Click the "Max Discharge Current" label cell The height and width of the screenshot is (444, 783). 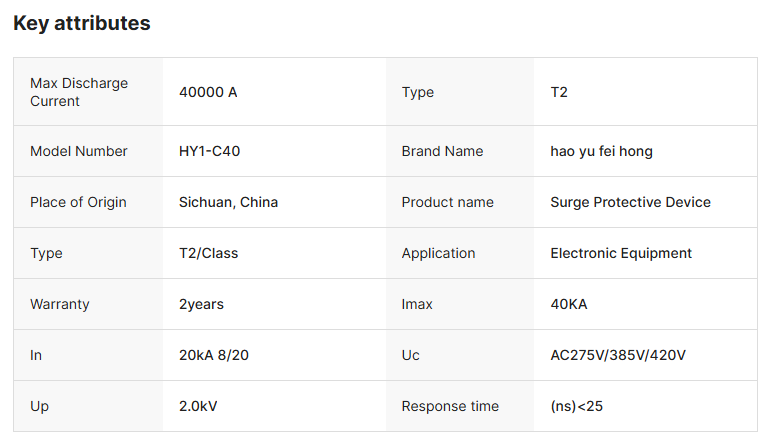(x=79, y=92)
